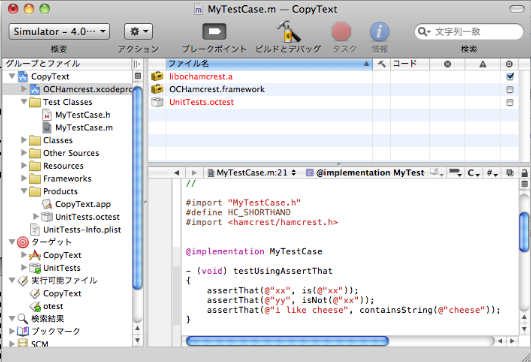Expand the Classes folder
This screenshot has width=531, height=362.
(x=24, y=140)
